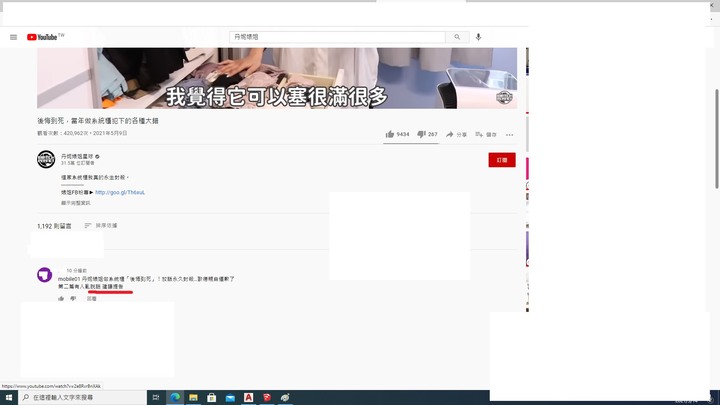Open the Windows Start menu
The height and width of the screenshot is (405, 720).
click(9, 397)
